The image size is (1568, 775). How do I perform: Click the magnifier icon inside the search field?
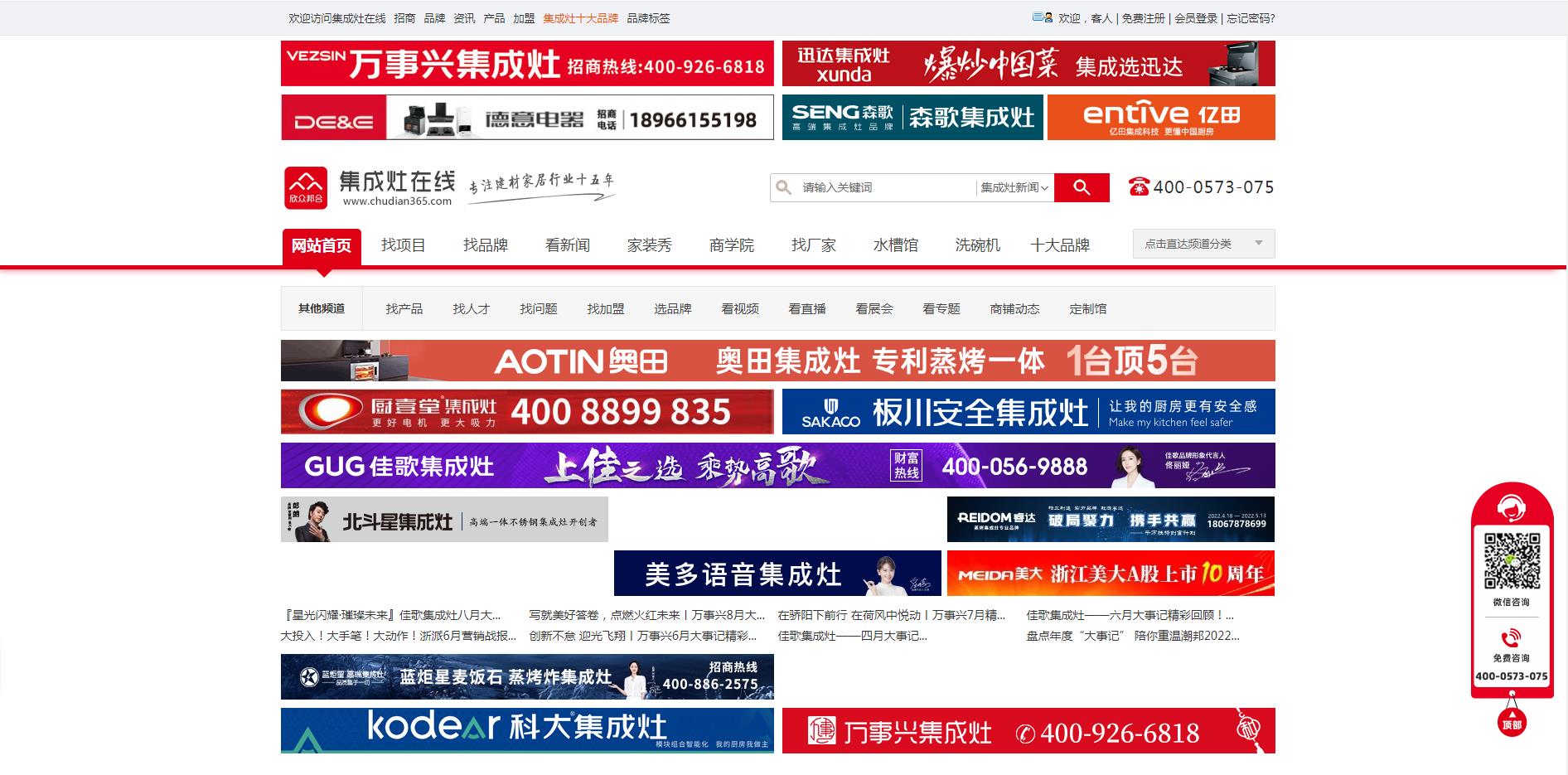point(783,187)
